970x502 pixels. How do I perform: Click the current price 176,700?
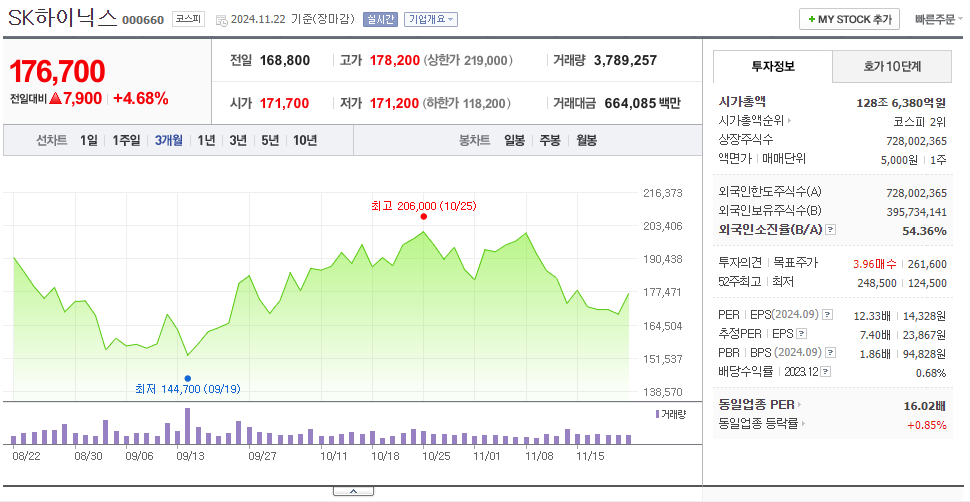(x=58, y=71)
